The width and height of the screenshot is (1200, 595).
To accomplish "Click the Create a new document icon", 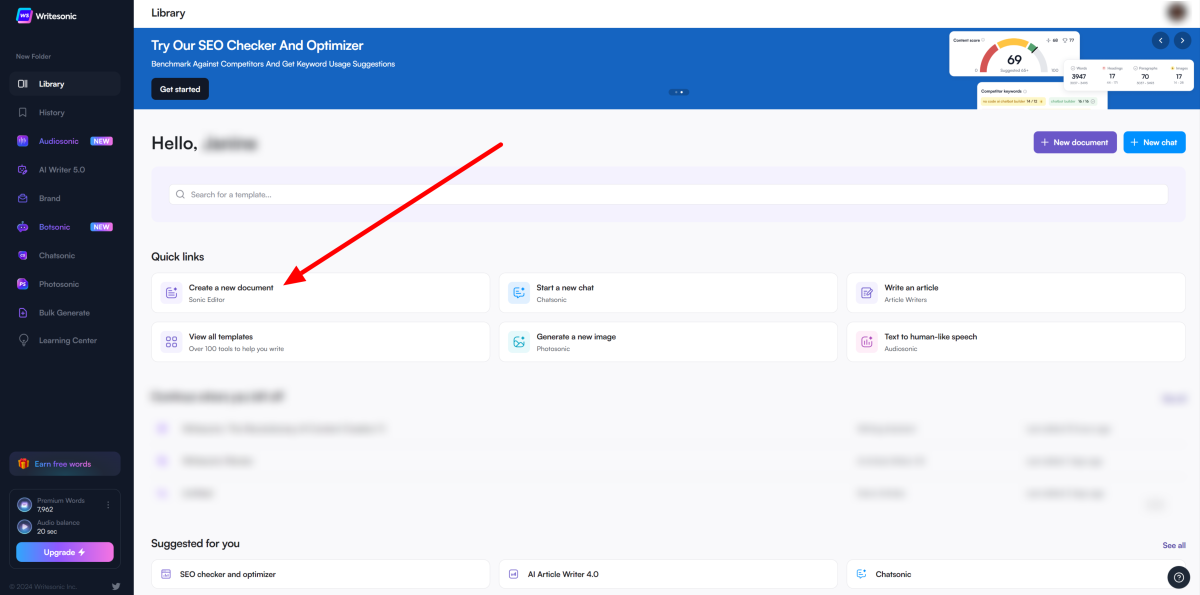I will (x=171, y=293).
